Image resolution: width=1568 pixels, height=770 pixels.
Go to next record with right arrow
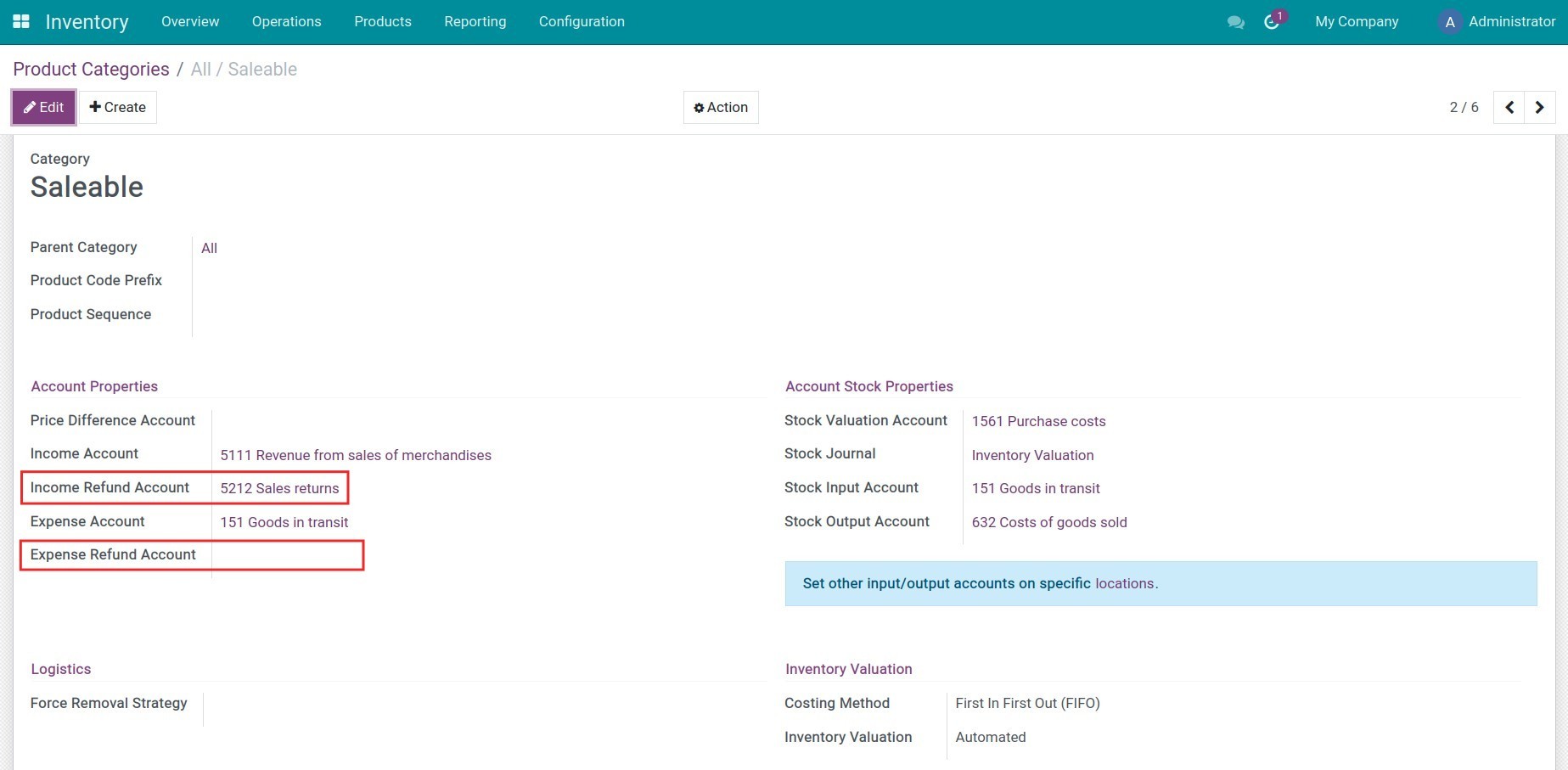[1540, 107]
